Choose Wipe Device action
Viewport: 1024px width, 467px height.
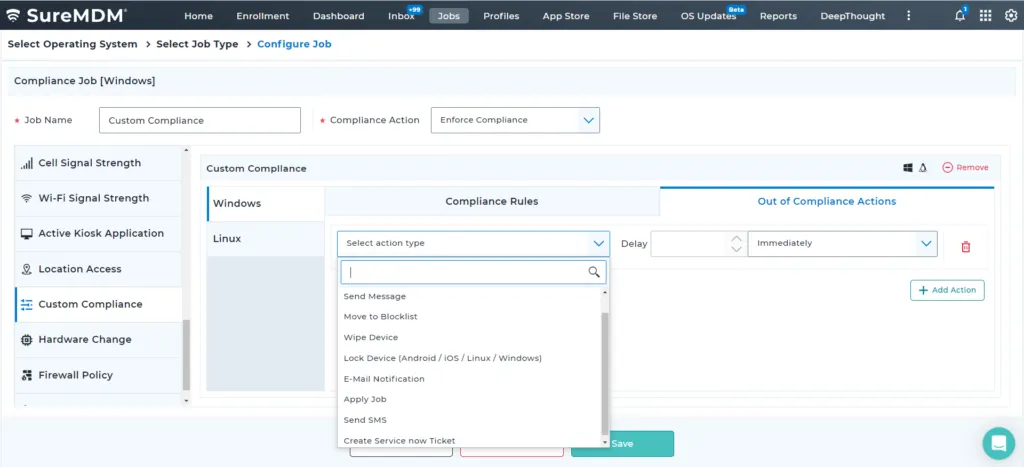coord(371,338)
